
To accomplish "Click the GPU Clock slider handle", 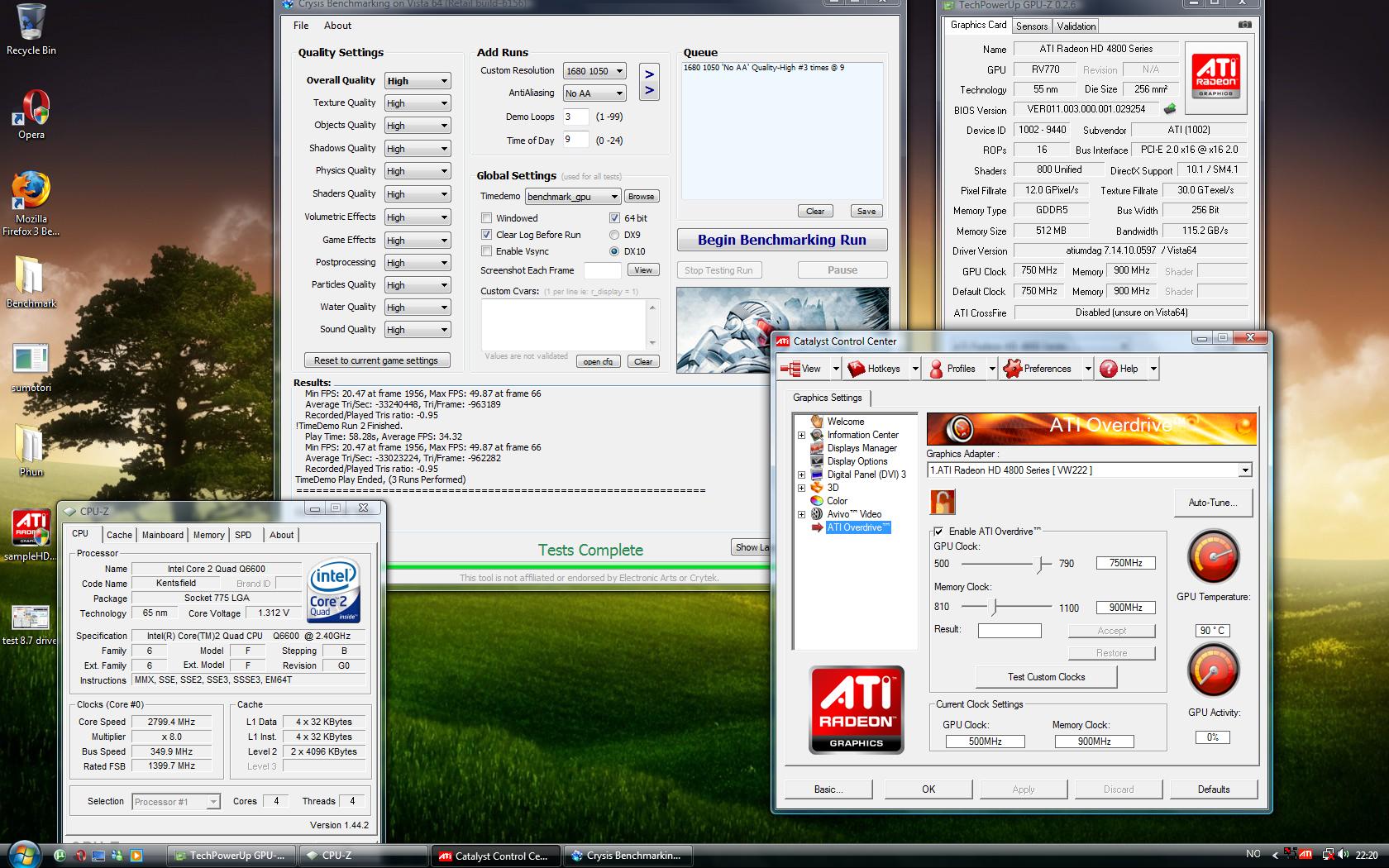I will 1040,564.
